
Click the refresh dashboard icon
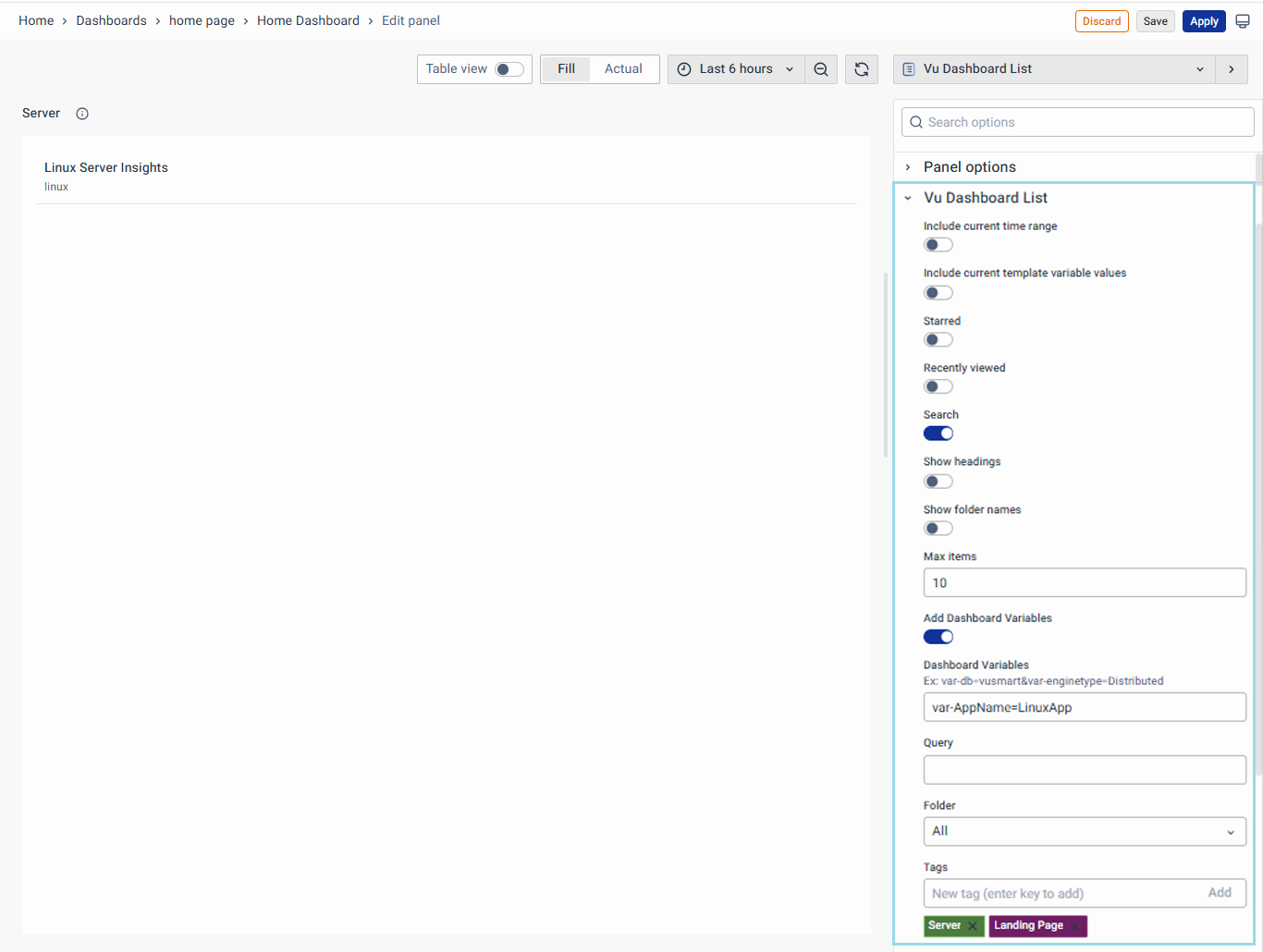tap(861, 68)
